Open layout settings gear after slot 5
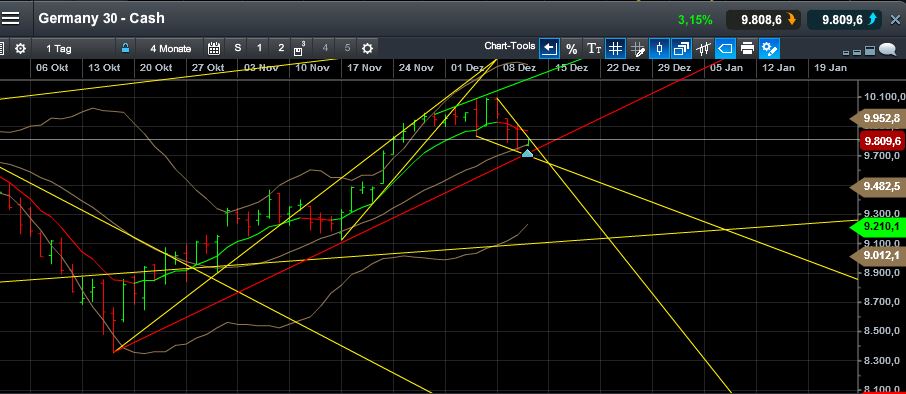This screenshot has height=394, width=906. point(367,48)
